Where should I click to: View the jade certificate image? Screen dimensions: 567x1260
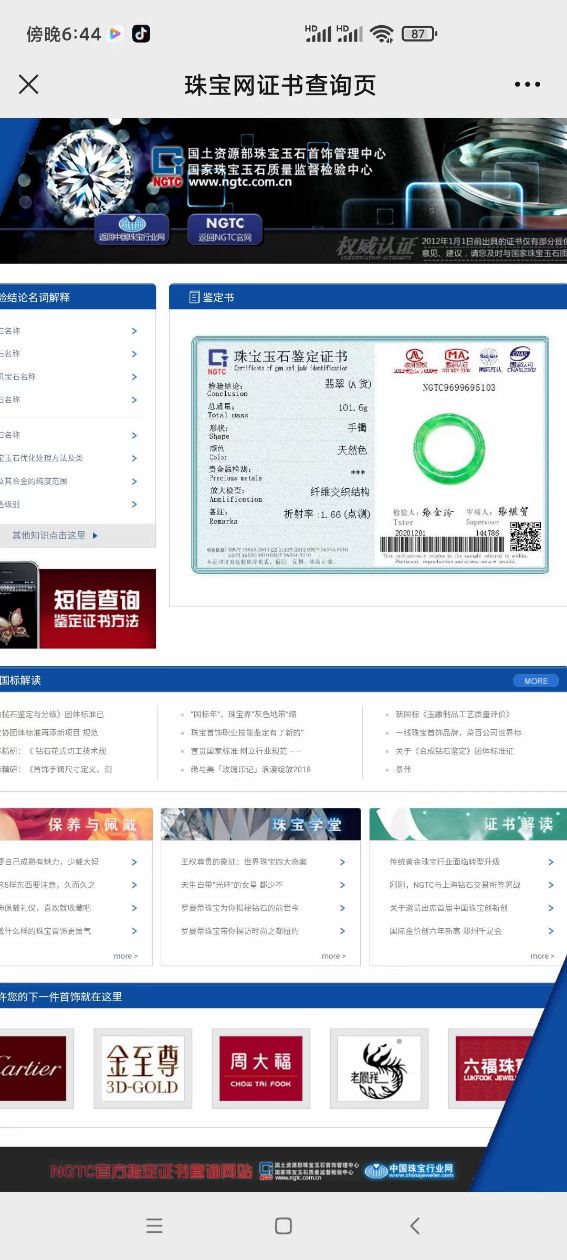coord(370,454)
